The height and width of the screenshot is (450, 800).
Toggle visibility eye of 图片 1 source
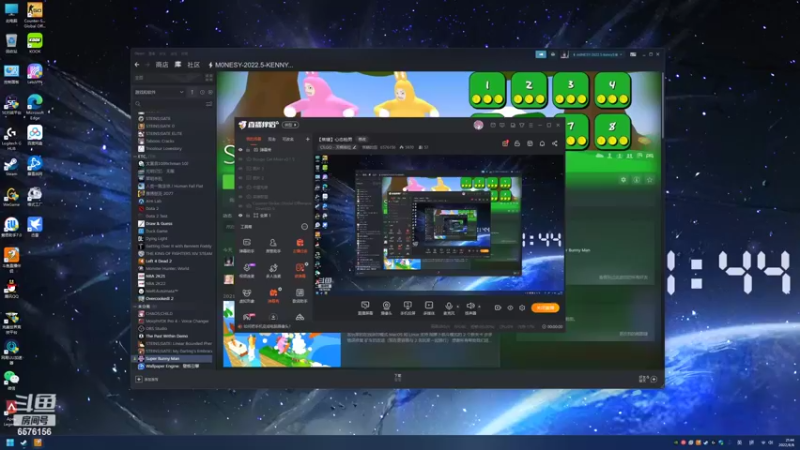240,168
